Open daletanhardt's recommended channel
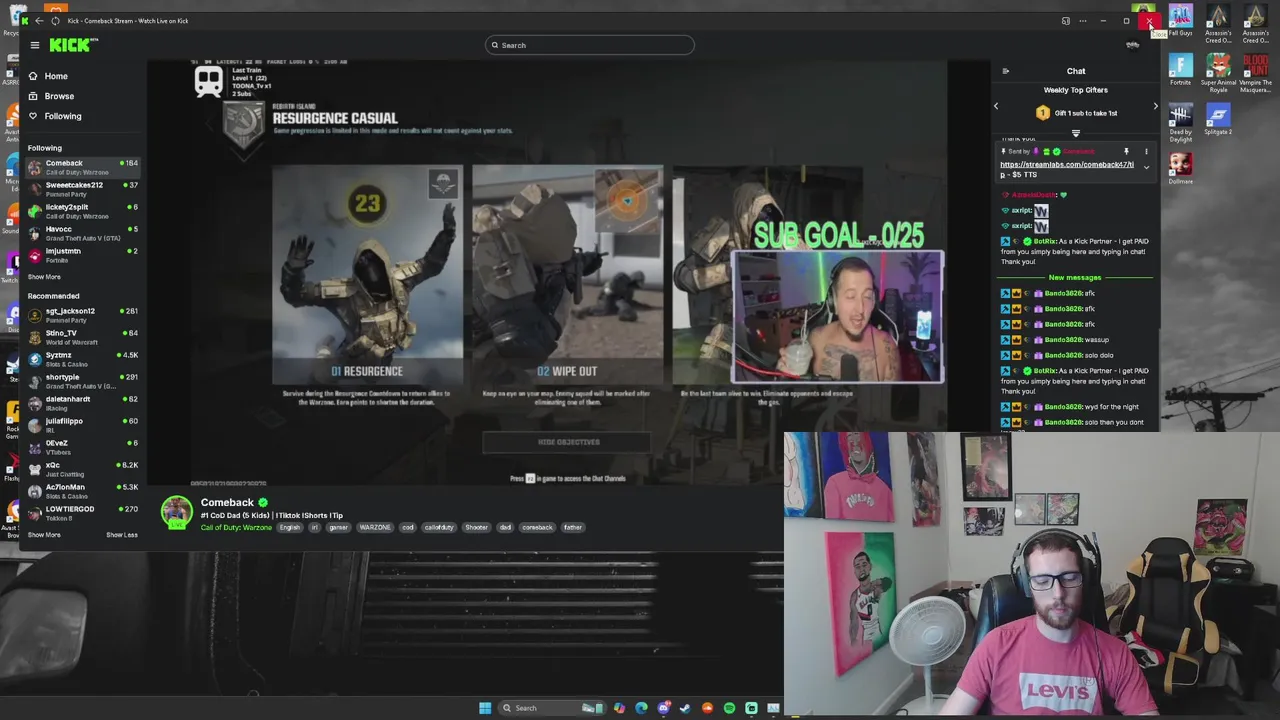1280x720 pixels. pyautogui.click(x=83, y=403)
